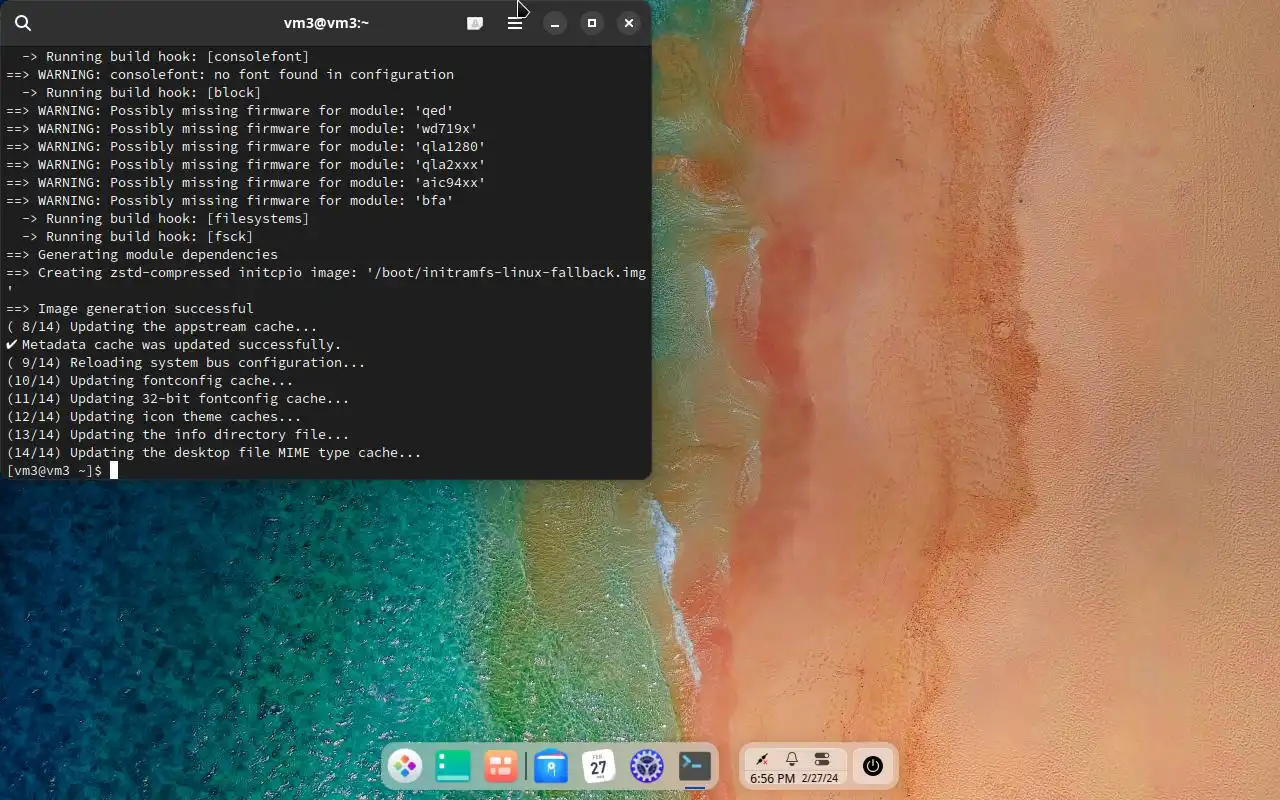This screenshot has height=800, width=1280.
Task: Click the 'bfa' firmware warning line
Action: click(230, 200)
